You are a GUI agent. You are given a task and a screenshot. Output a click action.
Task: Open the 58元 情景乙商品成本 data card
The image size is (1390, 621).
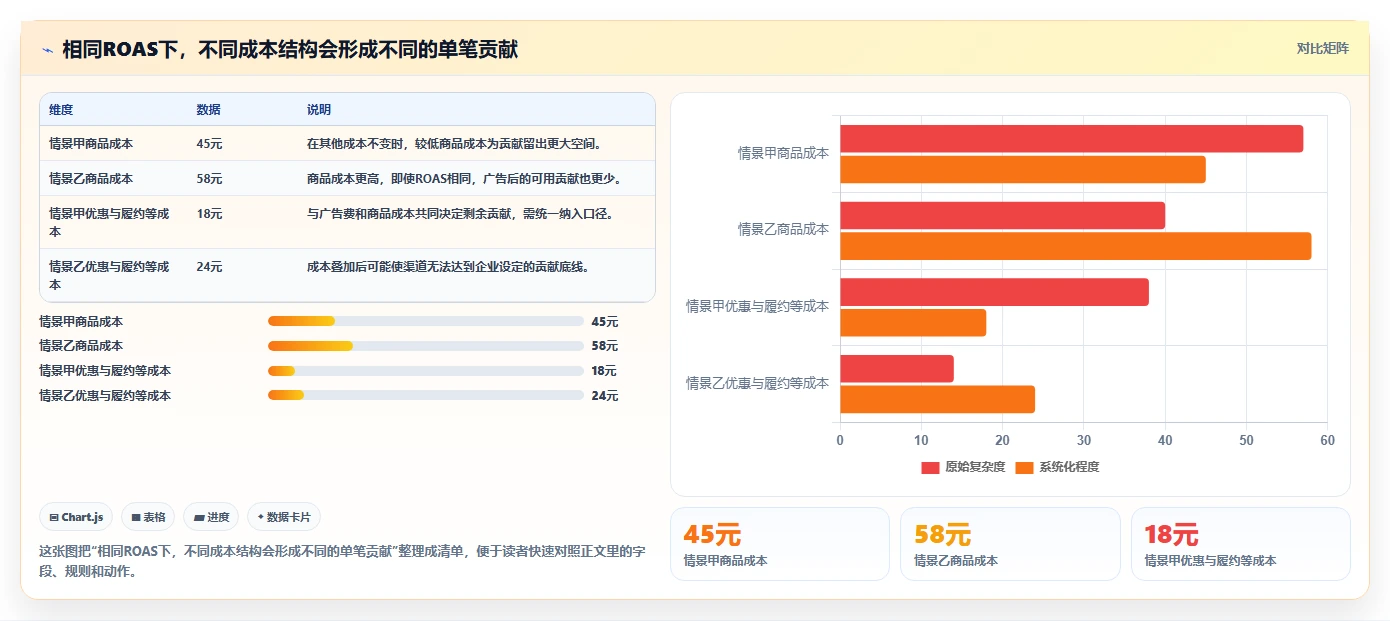click(x=1010, y=544)
